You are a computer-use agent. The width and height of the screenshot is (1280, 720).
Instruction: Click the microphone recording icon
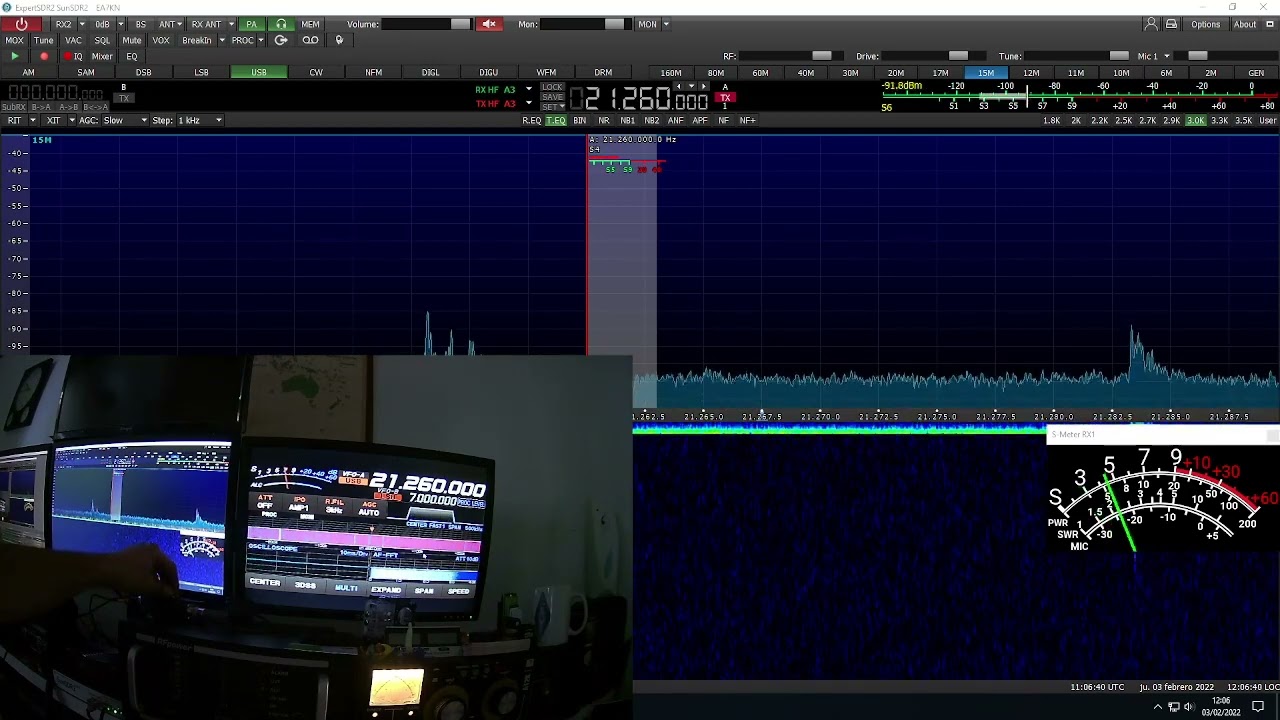339,40
